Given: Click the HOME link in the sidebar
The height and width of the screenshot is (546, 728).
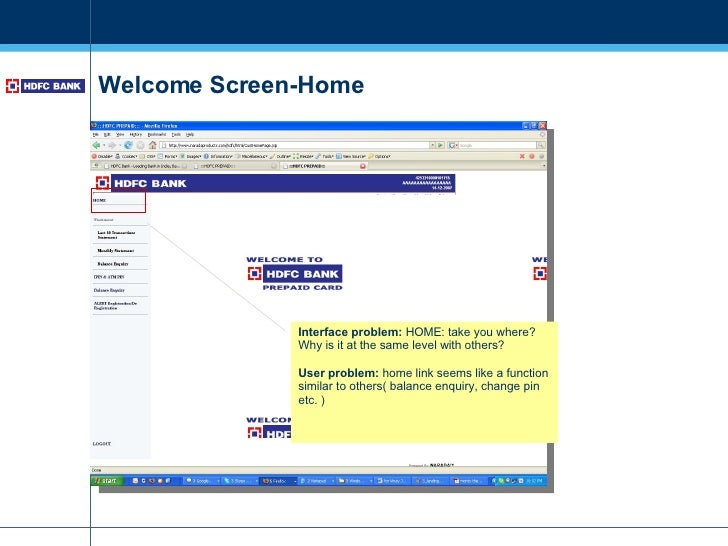Looking at the screenshot, I should pyautogui.click(x=99, y=200).
